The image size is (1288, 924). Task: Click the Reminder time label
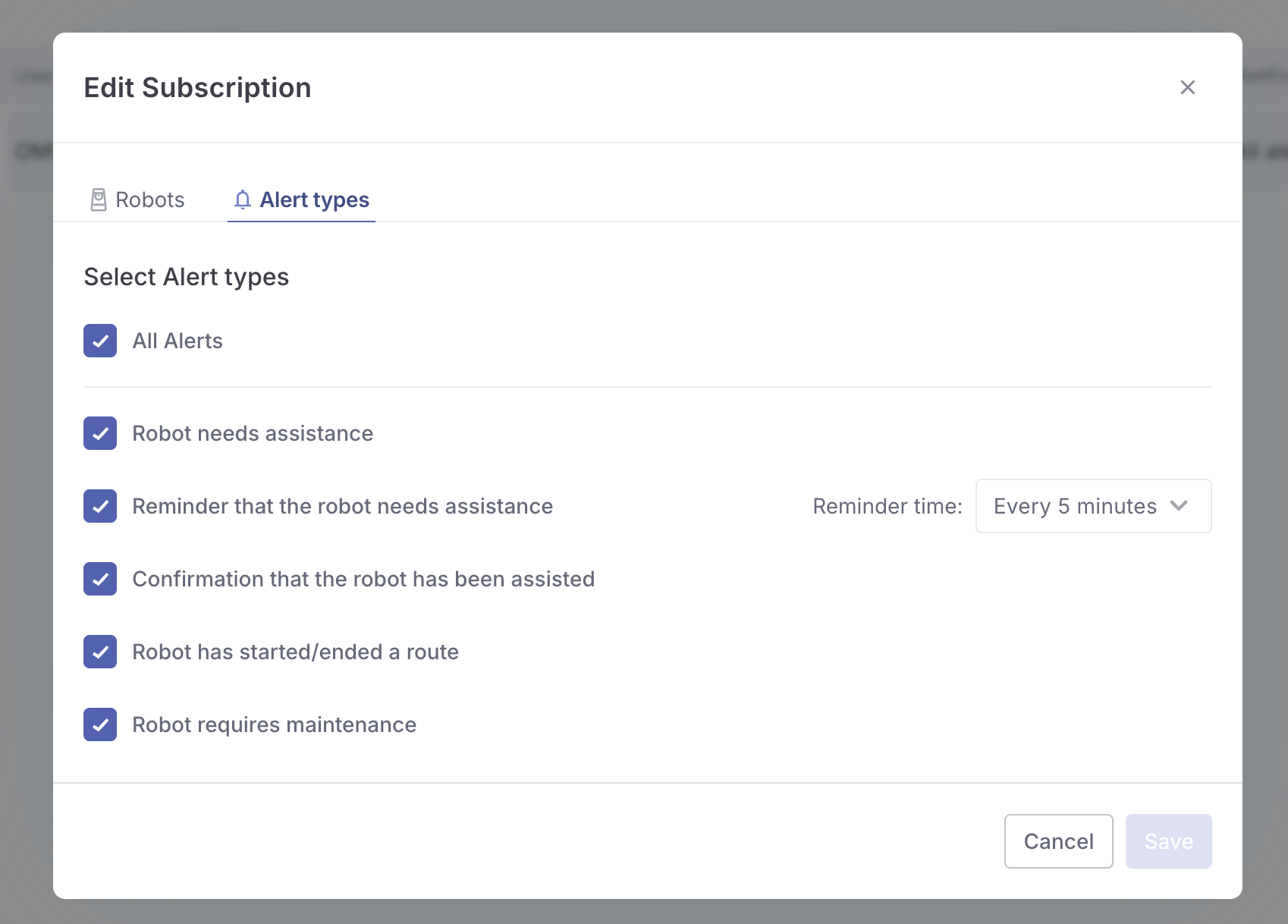coord(887,506)
